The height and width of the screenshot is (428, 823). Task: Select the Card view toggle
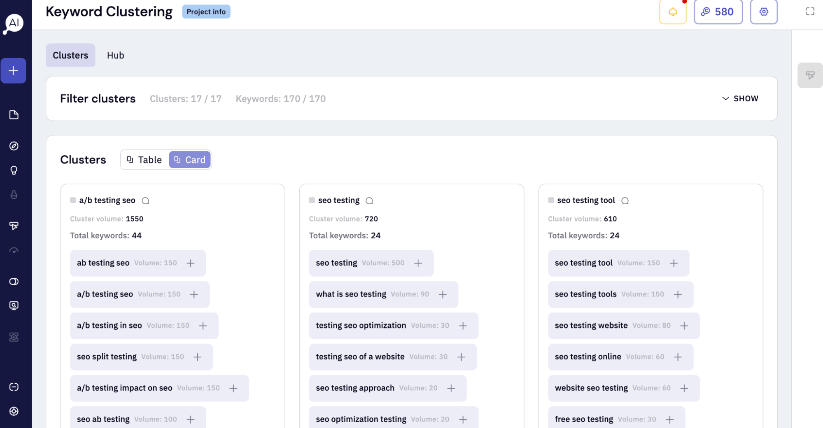189,160
